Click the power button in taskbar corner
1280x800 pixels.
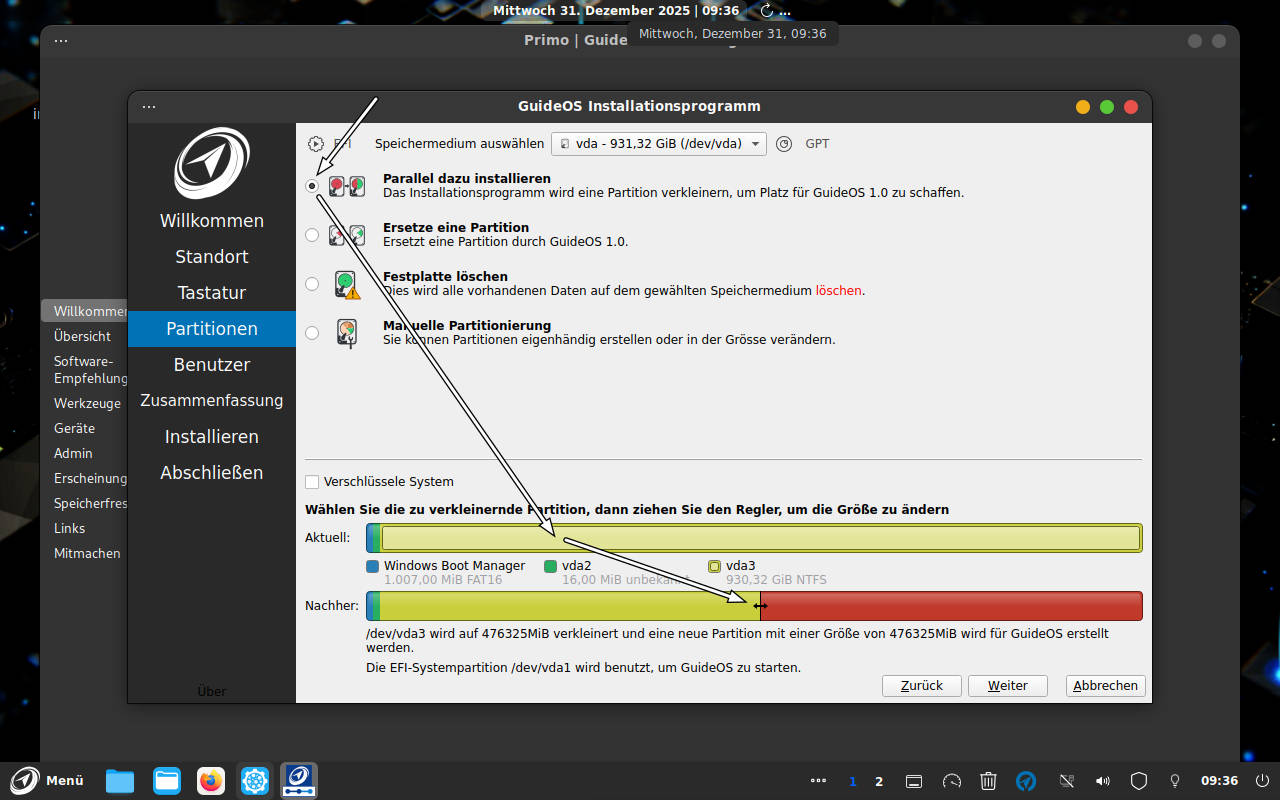point(1263,781)
